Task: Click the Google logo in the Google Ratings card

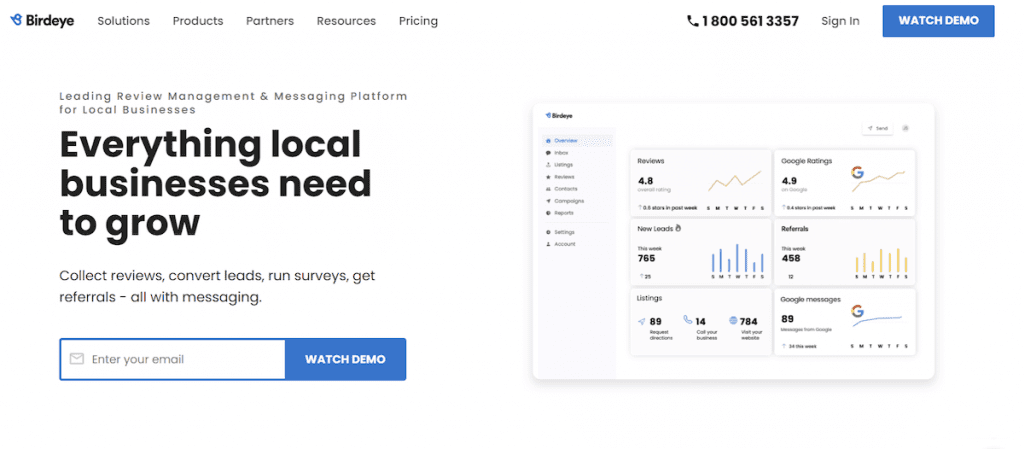Action: (857, 172)
